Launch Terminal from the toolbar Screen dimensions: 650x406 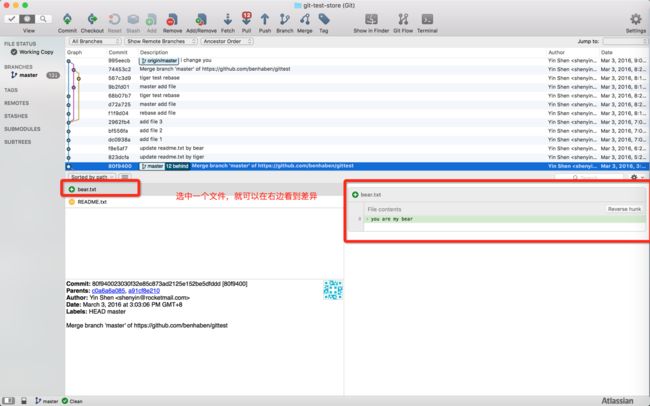pos(427,19)
